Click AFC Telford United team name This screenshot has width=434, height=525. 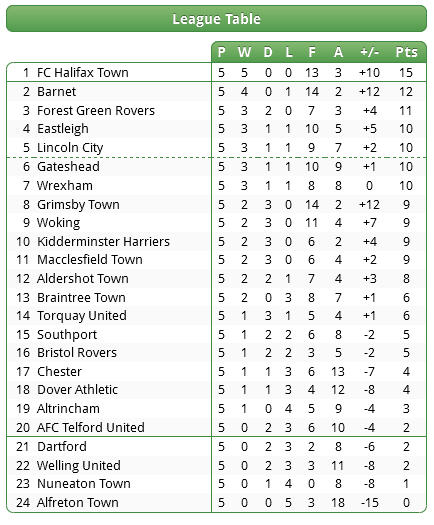pyautogui.click(x=91, y=428)
